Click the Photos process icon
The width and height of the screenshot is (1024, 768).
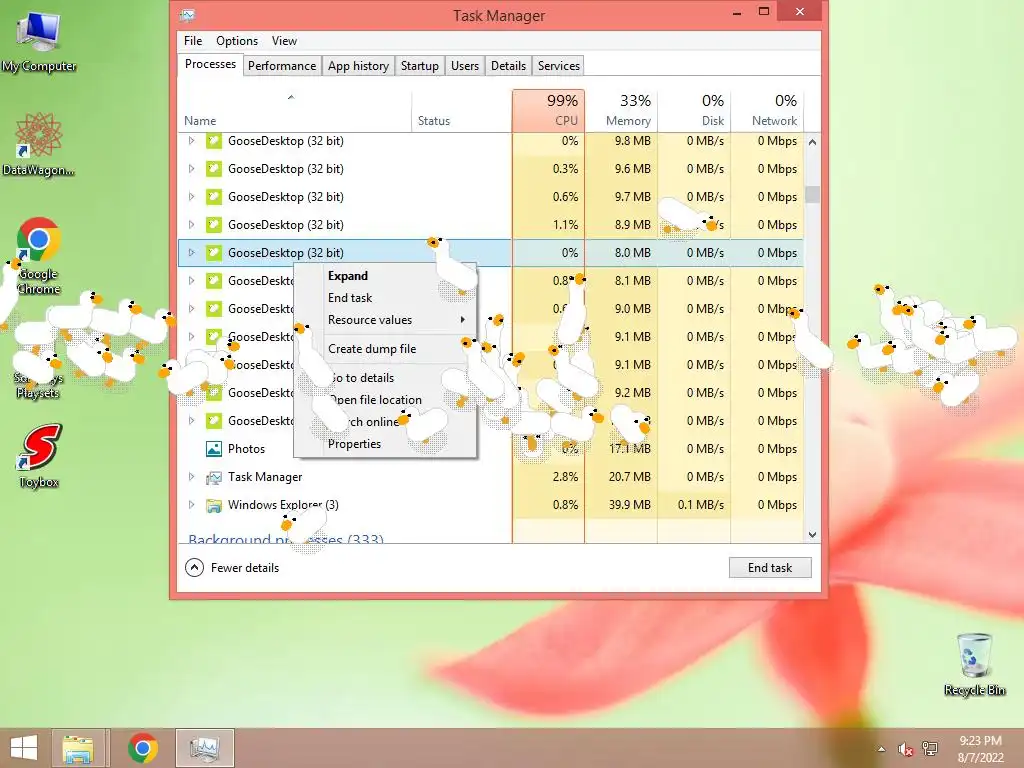coord(214,449)
